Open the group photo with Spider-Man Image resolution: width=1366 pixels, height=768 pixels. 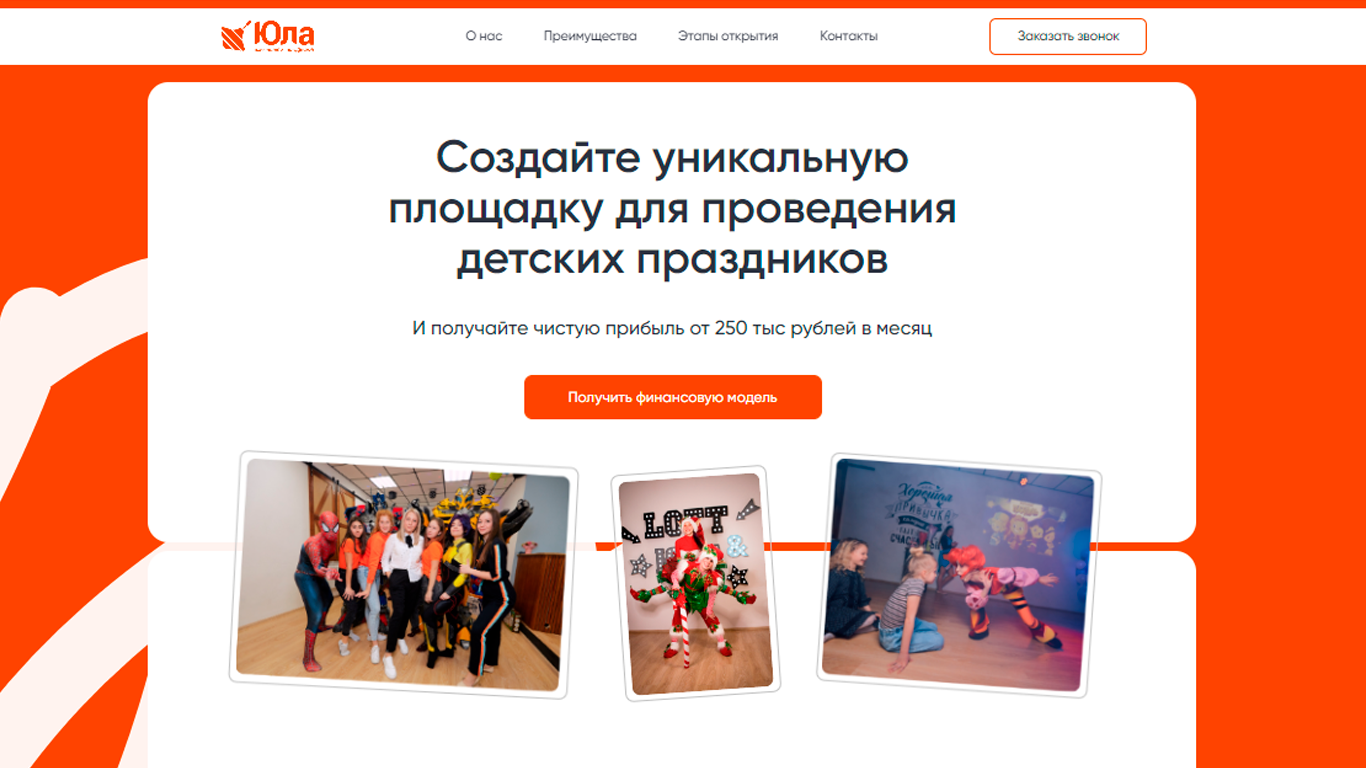click(403, 574)
